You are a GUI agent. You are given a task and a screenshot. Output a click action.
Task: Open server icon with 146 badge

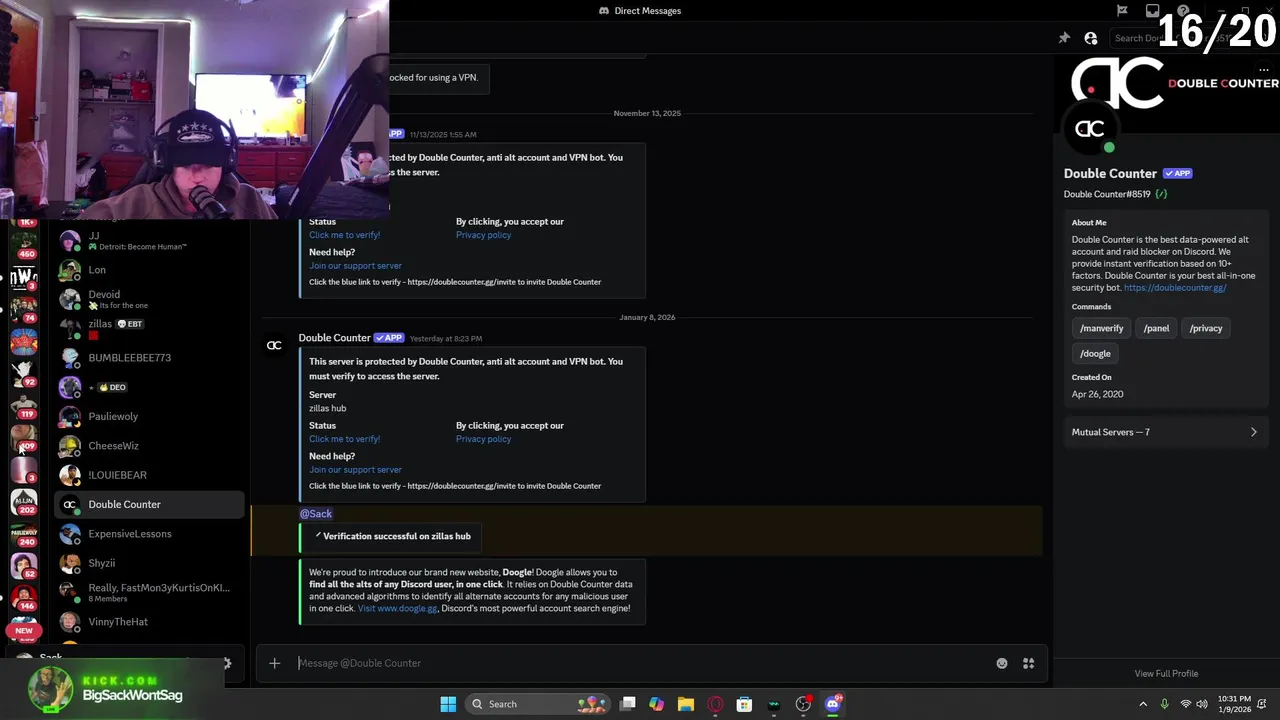(24, 597)
